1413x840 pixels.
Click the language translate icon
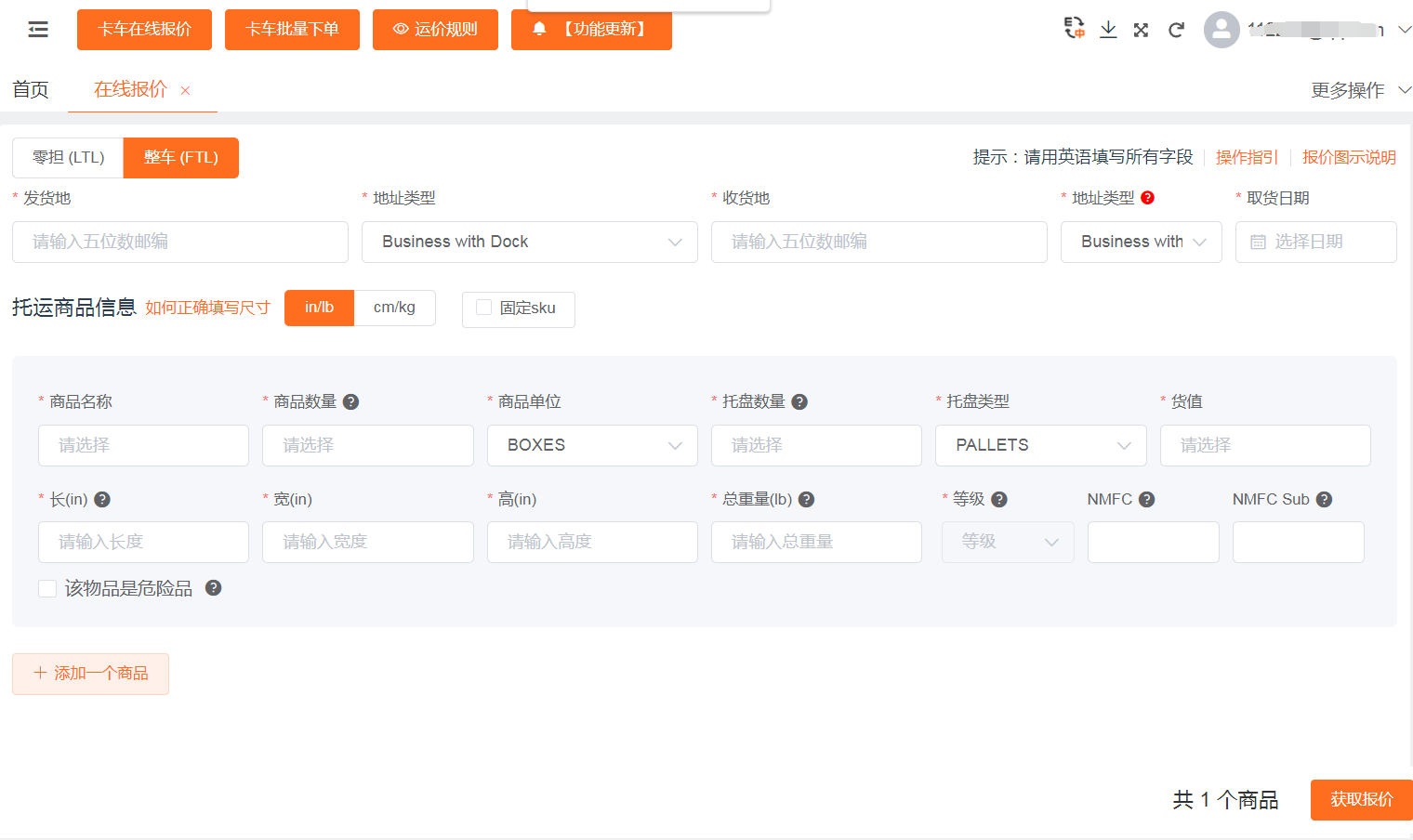[x=1074, y=29]
